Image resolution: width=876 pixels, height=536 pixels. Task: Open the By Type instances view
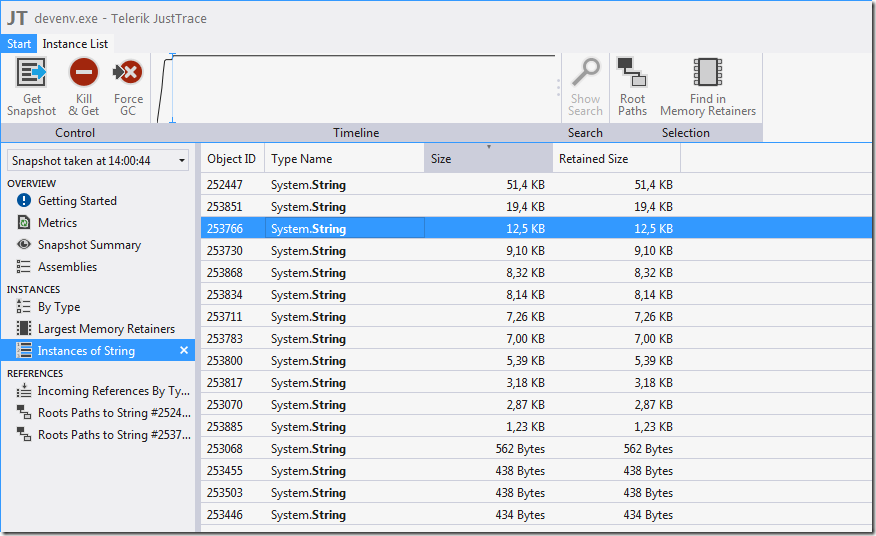coord(59,307)
